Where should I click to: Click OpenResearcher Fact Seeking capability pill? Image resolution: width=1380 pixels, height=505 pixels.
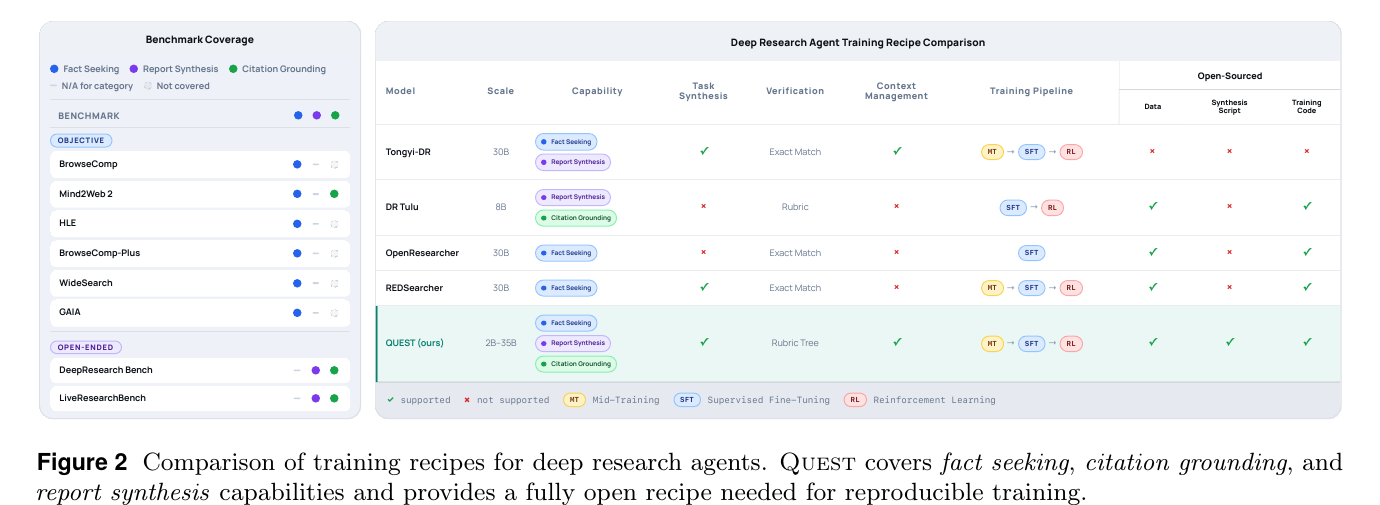point(566,253)
